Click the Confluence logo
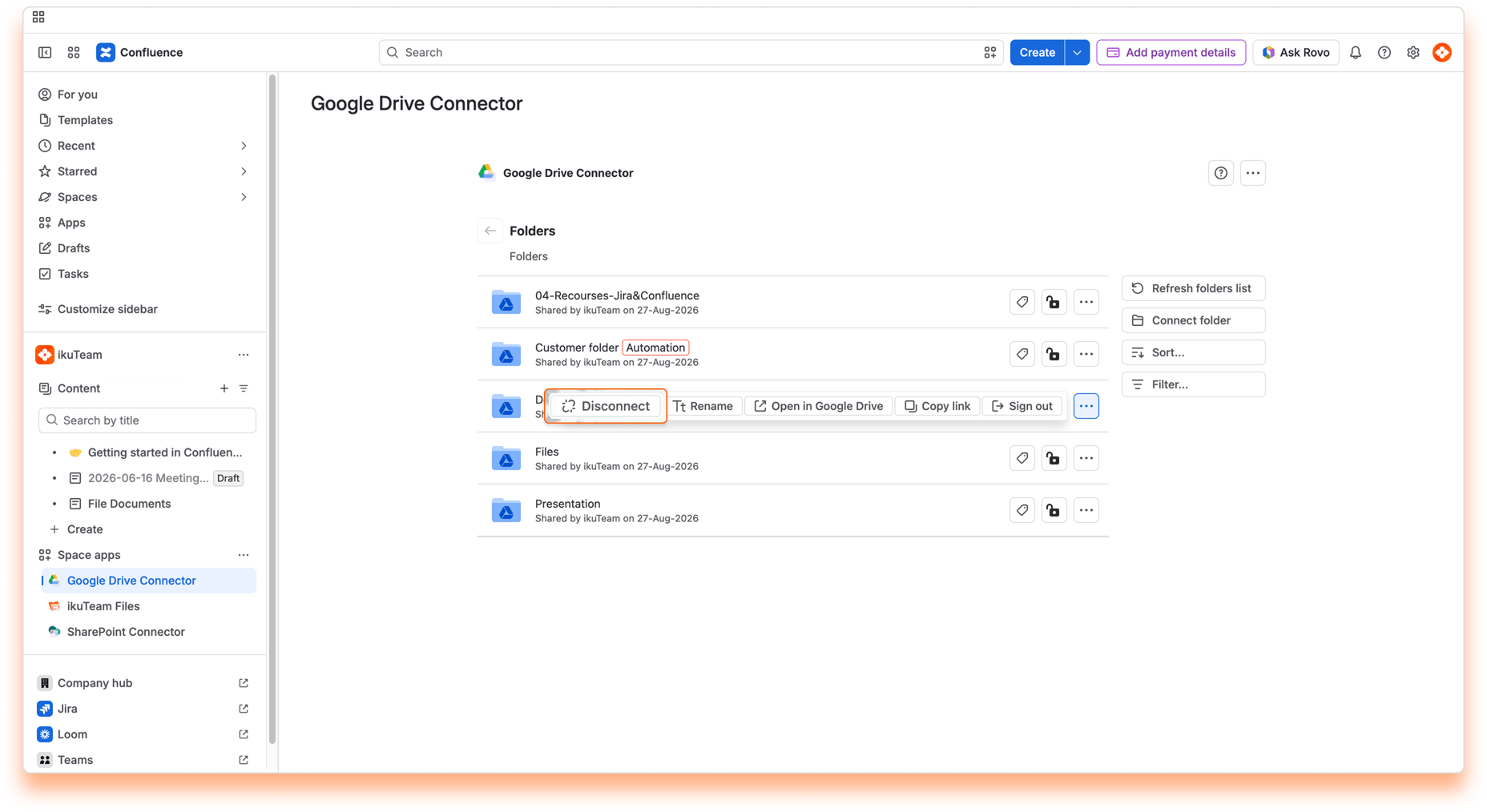This screenshot has height=812, width=1487. pos(139,52)
